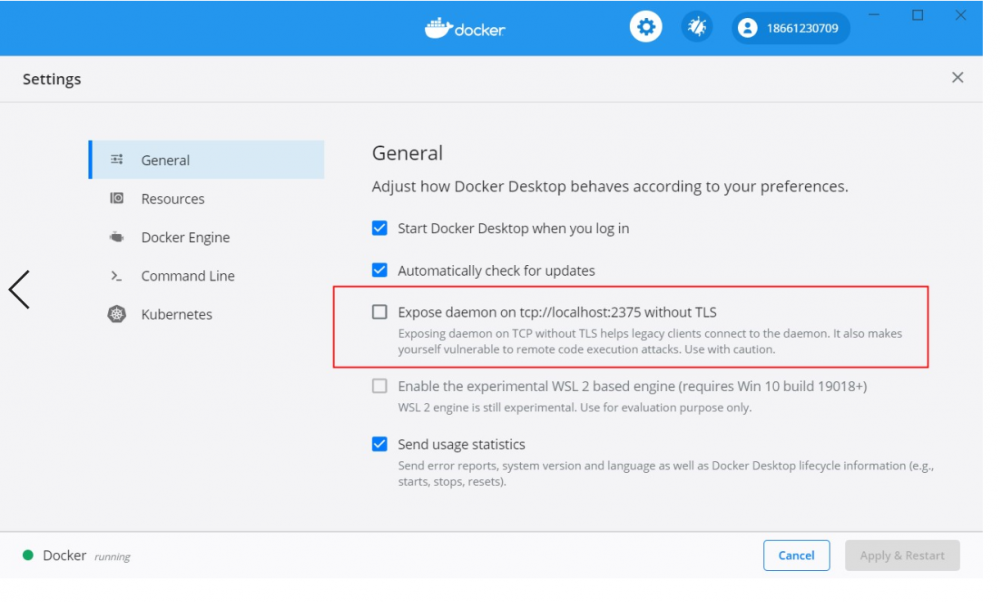Click the Cancel button
Image resolution: width=1000 pixels, height=602 pixels.
[797, 555]
